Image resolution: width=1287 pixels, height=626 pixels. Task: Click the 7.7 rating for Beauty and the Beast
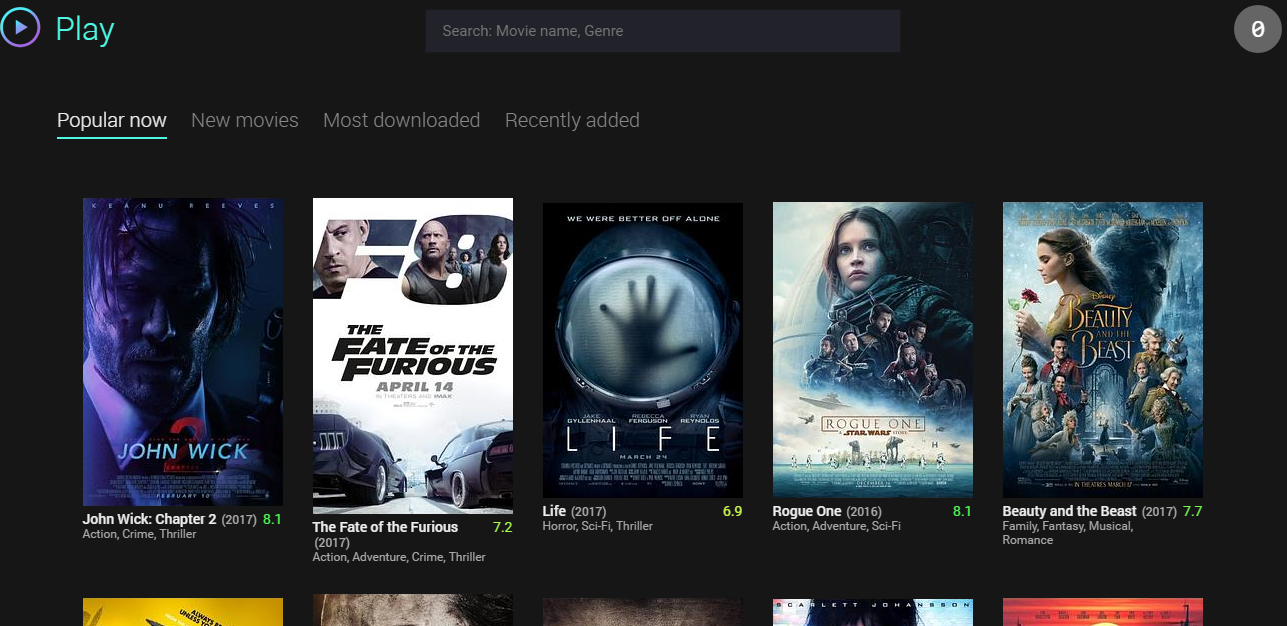click(x=1192, y=511)
